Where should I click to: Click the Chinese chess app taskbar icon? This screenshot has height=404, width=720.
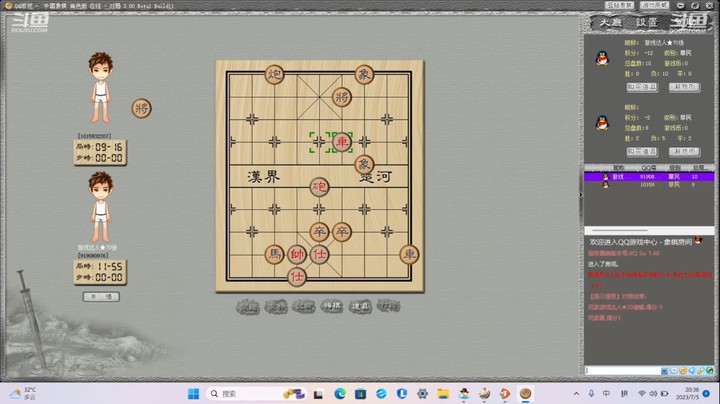[525, 393]
